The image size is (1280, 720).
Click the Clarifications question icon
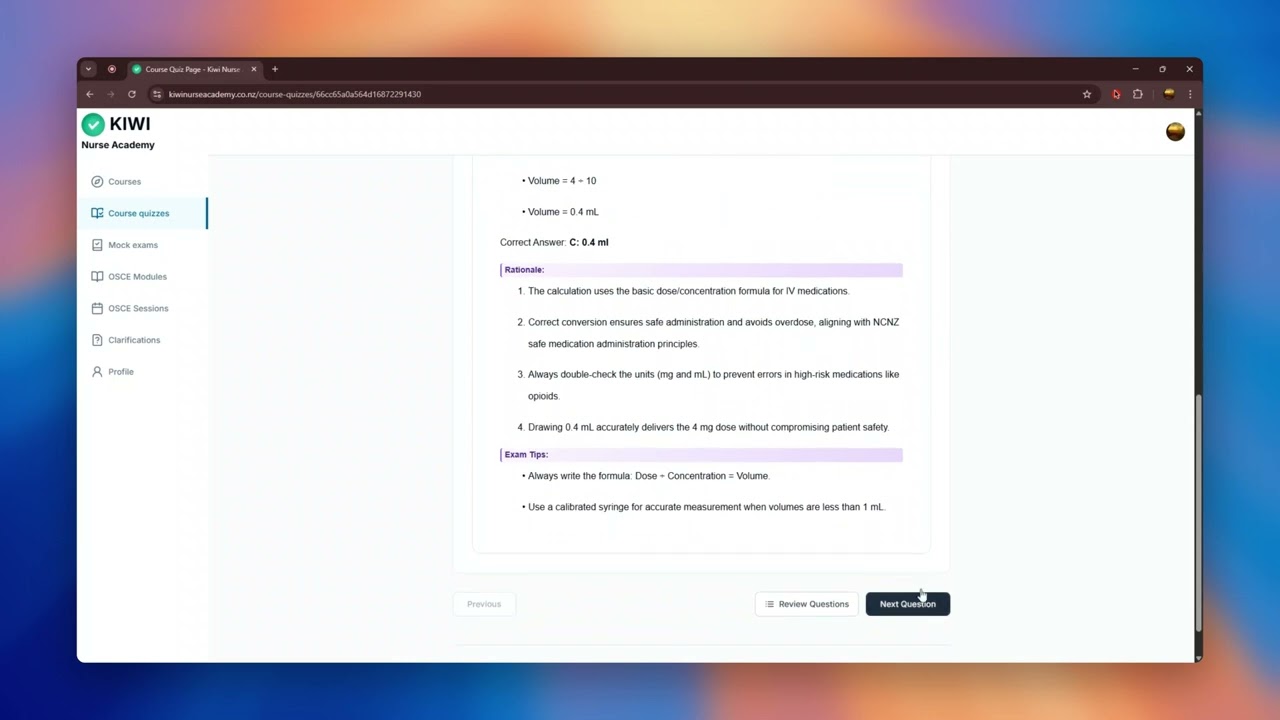[97, 340]
